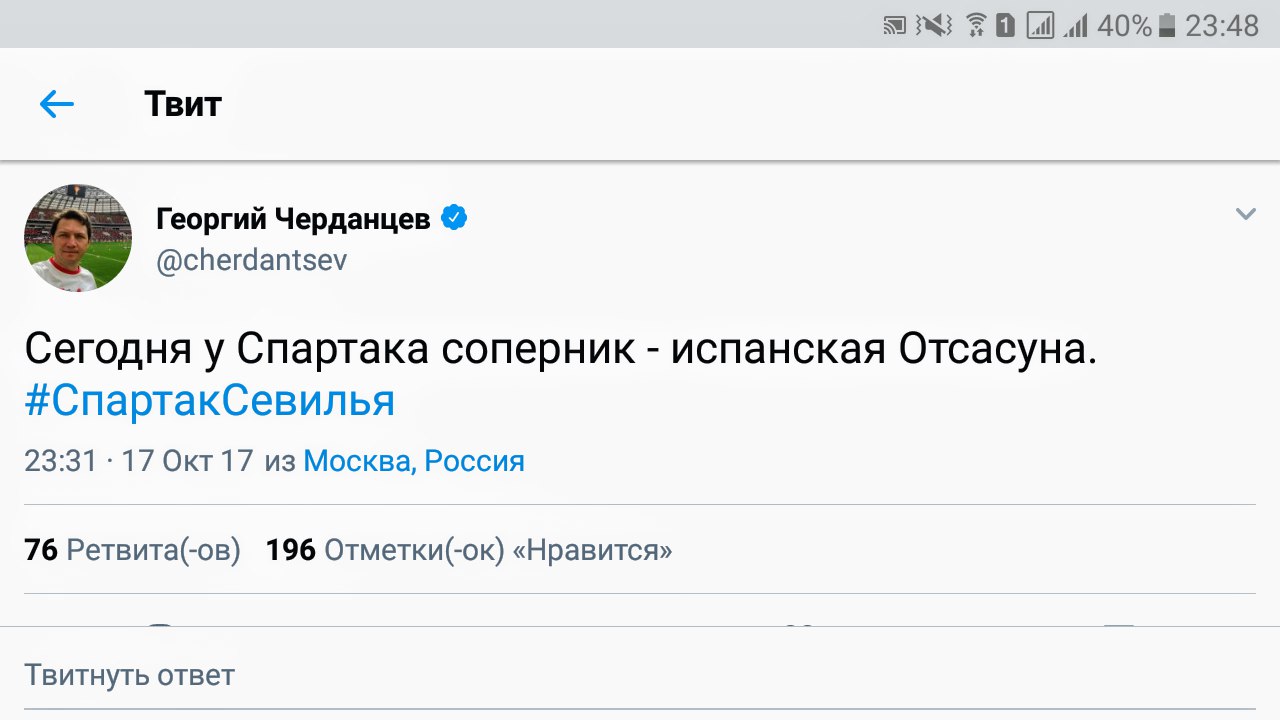Image resolution: width=1280 pixels, height=720 pixels.
Task: View the 196 «Нравится» likes list
Action: tap(468, 550)
